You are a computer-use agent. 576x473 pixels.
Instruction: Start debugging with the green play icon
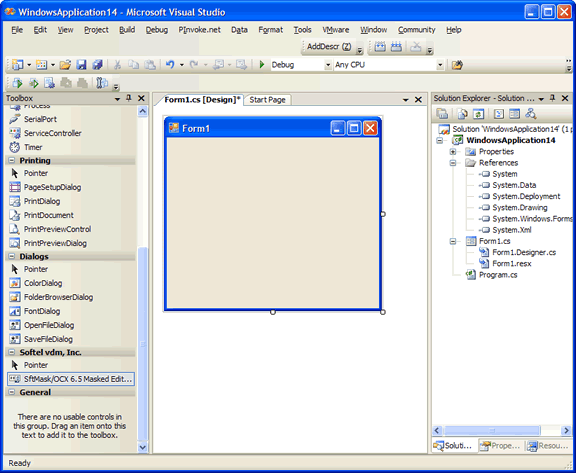[262, 65]
